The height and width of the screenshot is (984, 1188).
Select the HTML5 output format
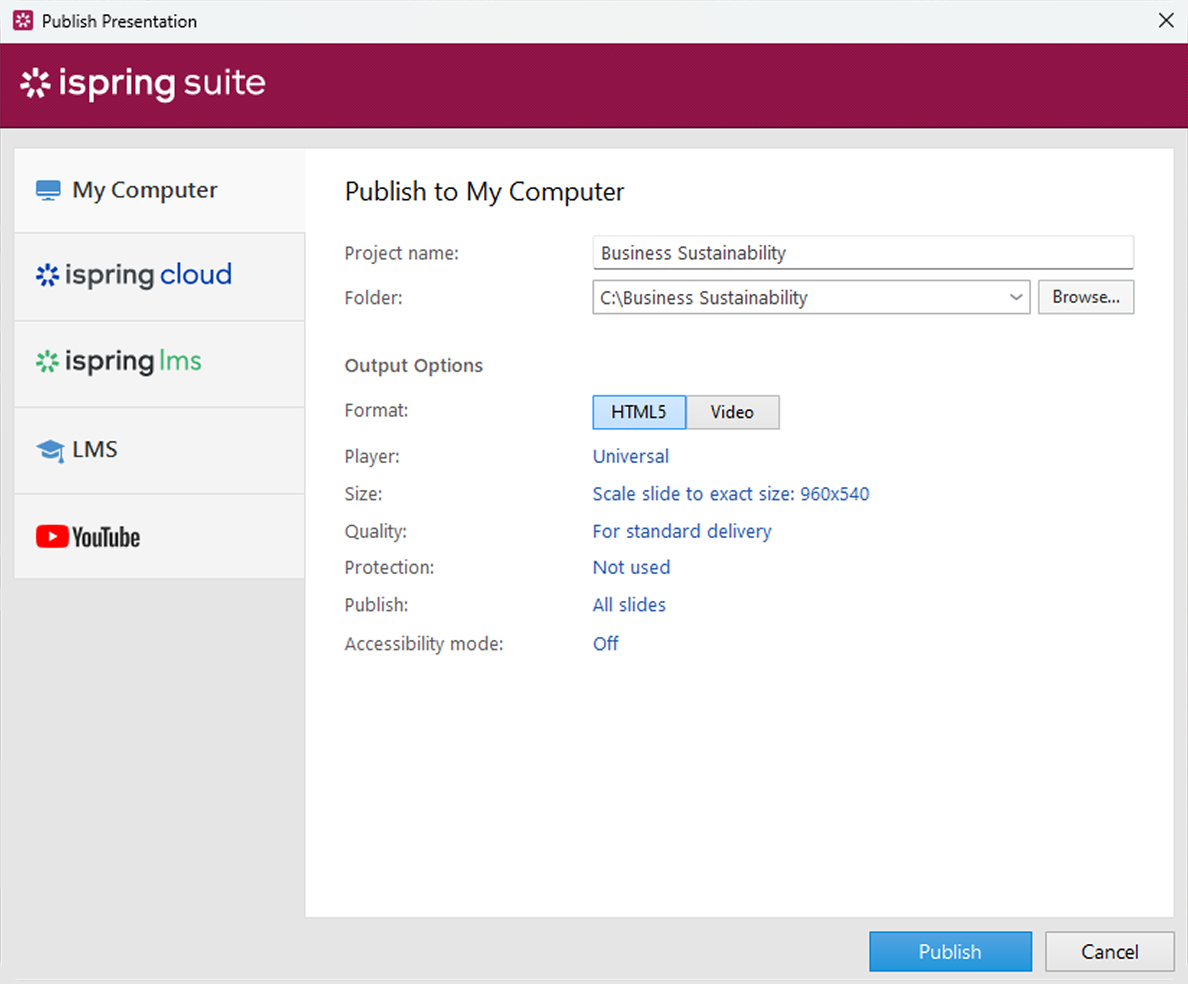click(x=638, y=412)
